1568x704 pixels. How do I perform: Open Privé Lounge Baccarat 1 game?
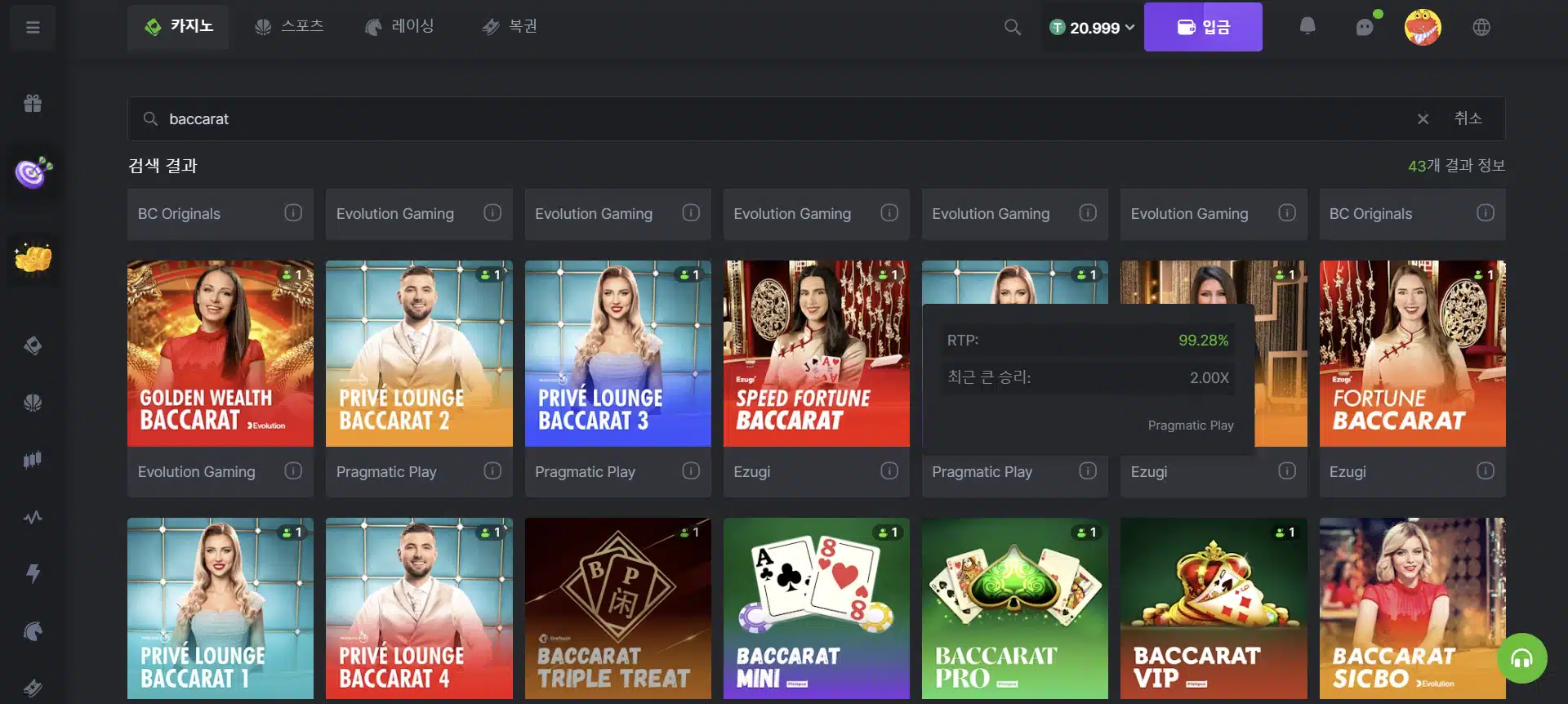(x=220, y=608)
